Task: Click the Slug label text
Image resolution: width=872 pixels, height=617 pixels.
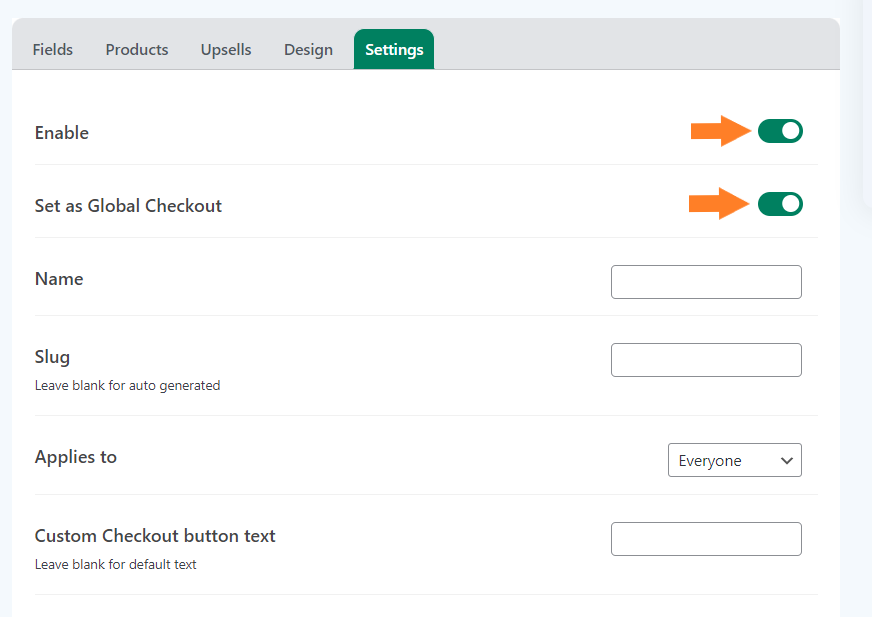Action: pyautogui.click(x=52, y=357)
